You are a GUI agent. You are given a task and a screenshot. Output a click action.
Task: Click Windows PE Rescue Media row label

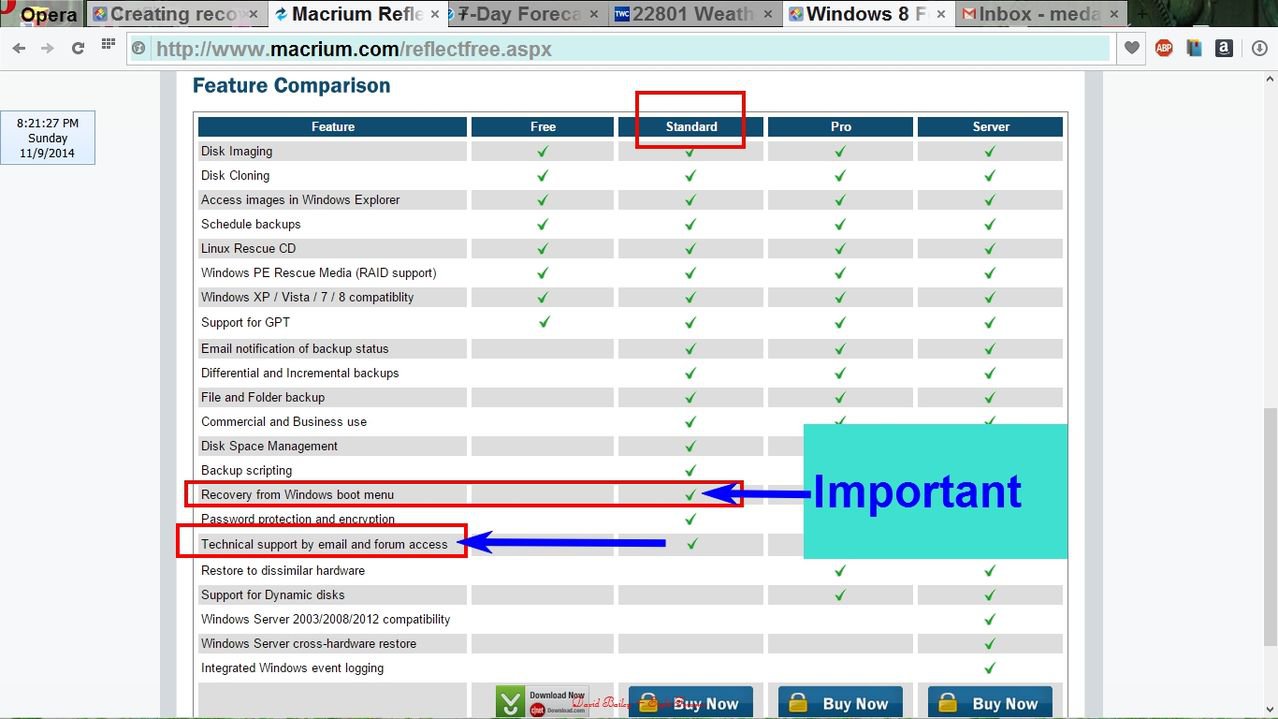point(319,273)
